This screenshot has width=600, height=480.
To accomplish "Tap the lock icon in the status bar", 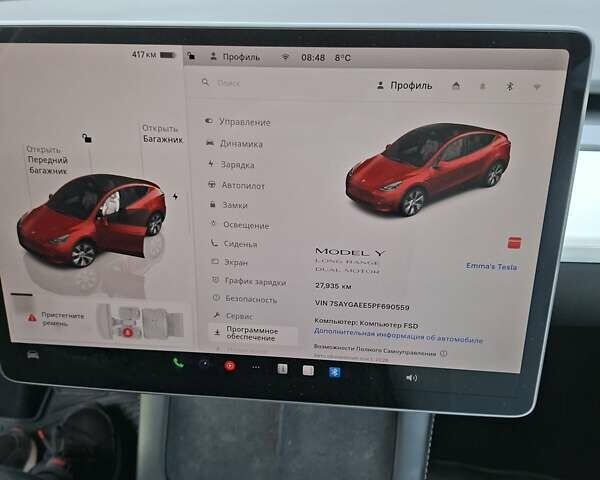I will click(x=191, y=57).
